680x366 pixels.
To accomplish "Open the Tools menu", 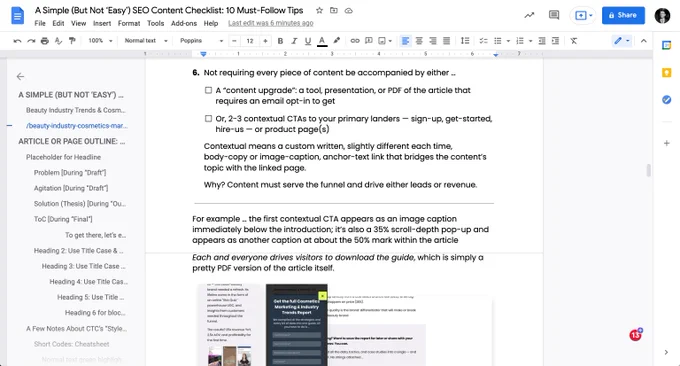I will click(155, 23).
